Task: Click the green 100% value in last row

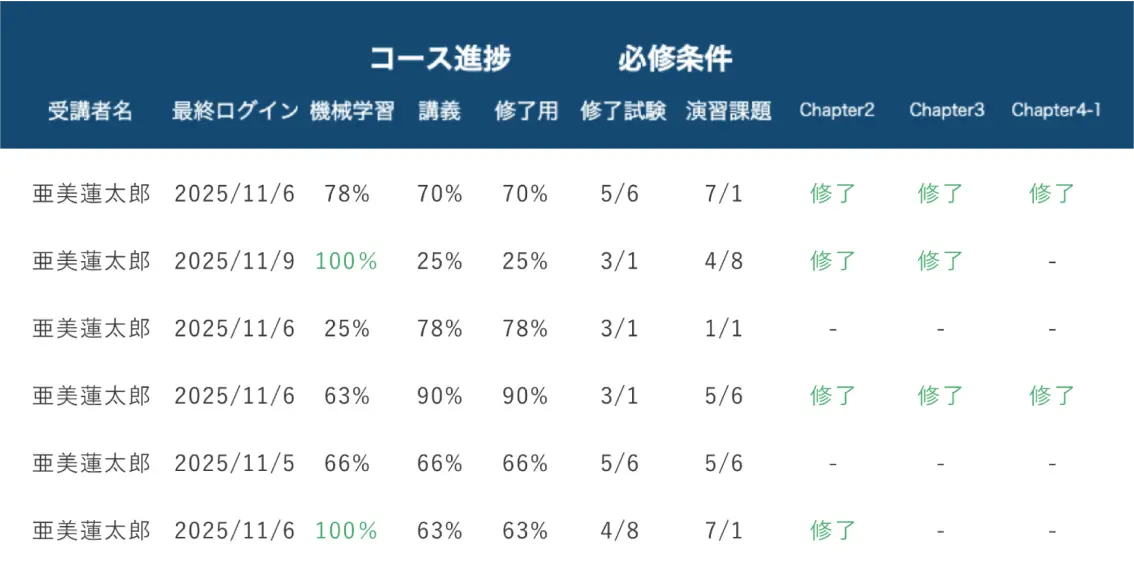Action: pyautogui.click(x=346, y=531)
